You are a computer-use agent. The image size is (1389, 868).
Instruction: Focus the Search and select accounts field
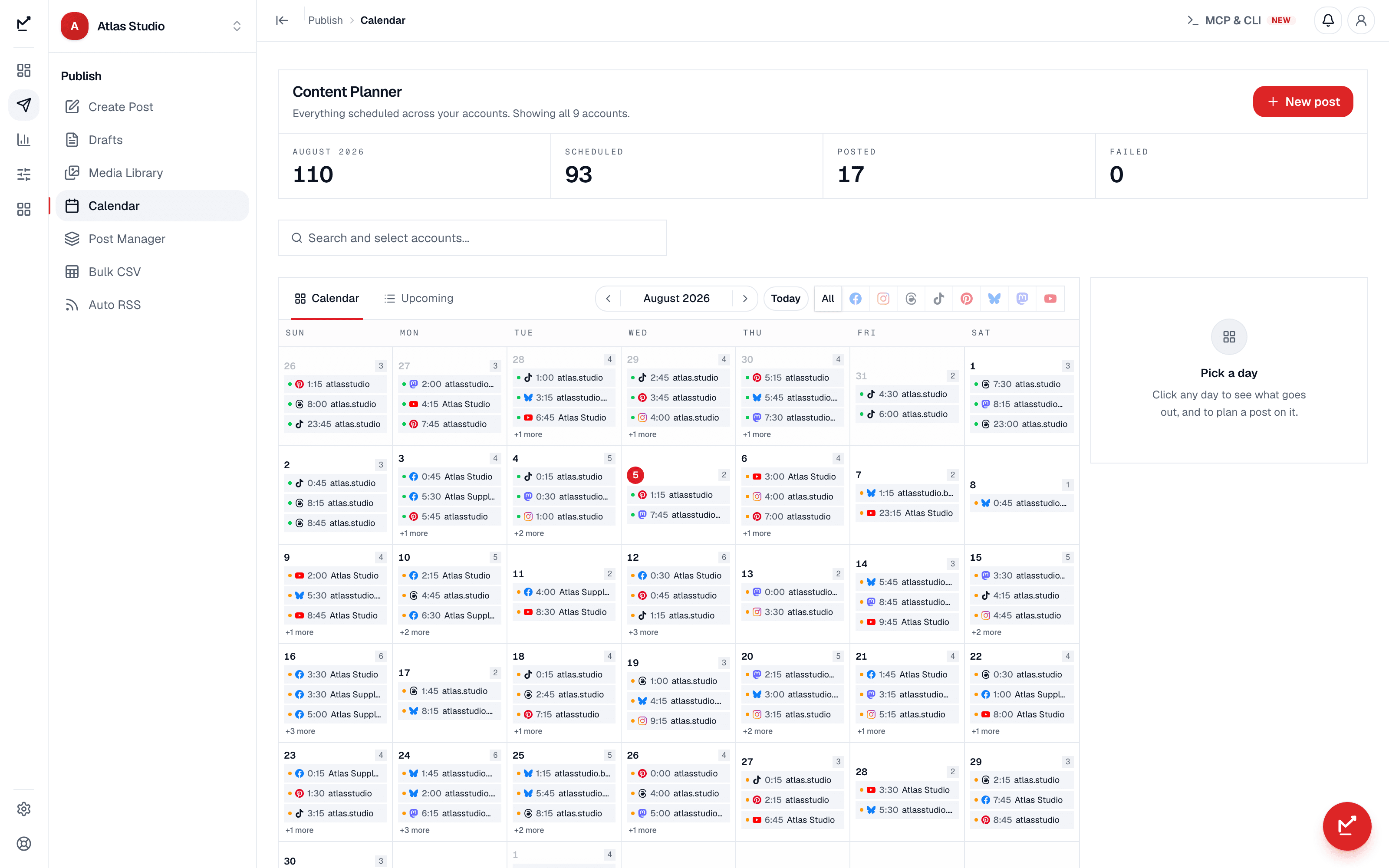[x=472, y=238]
